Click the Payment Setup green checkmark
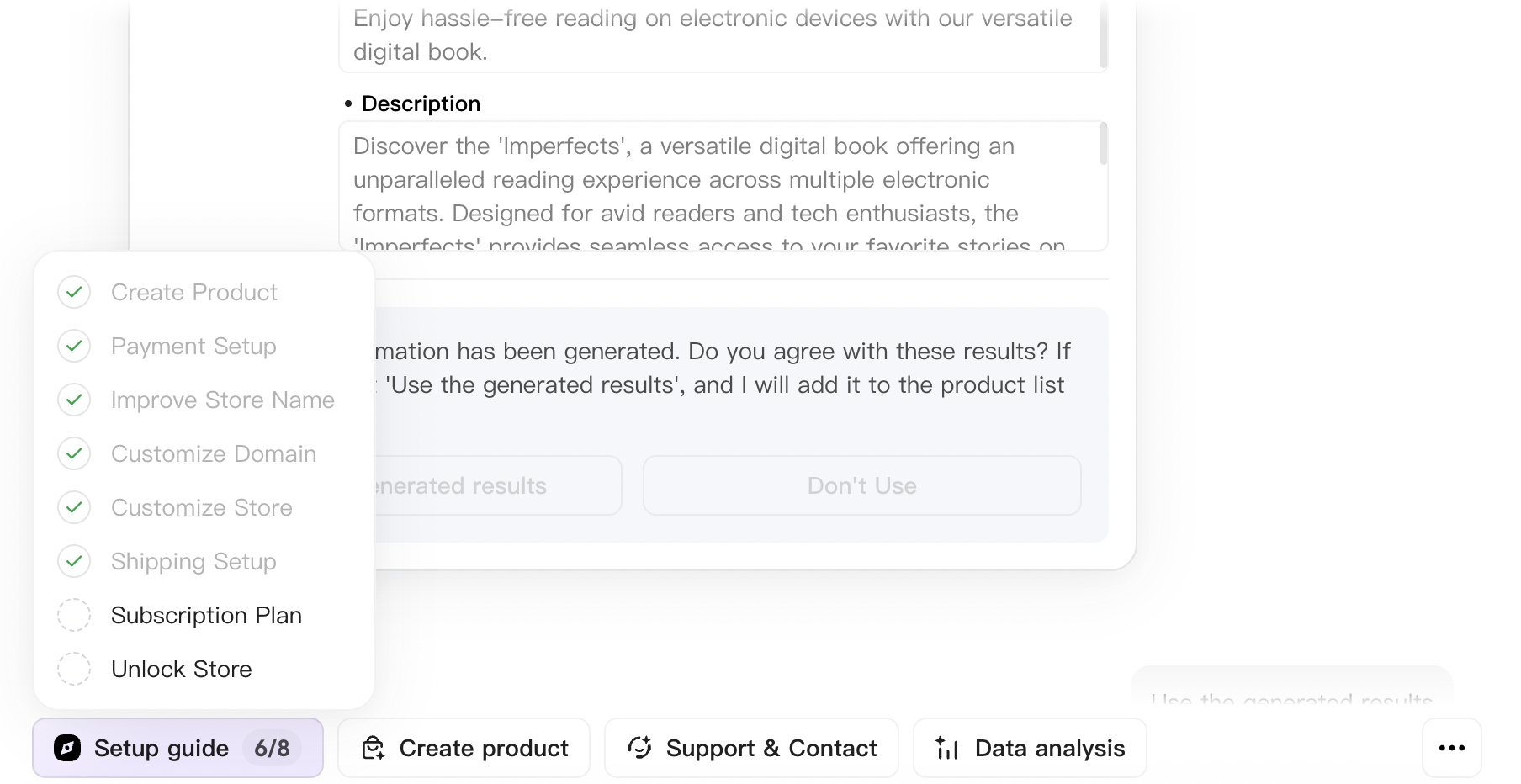 click(x=74, y=346)
